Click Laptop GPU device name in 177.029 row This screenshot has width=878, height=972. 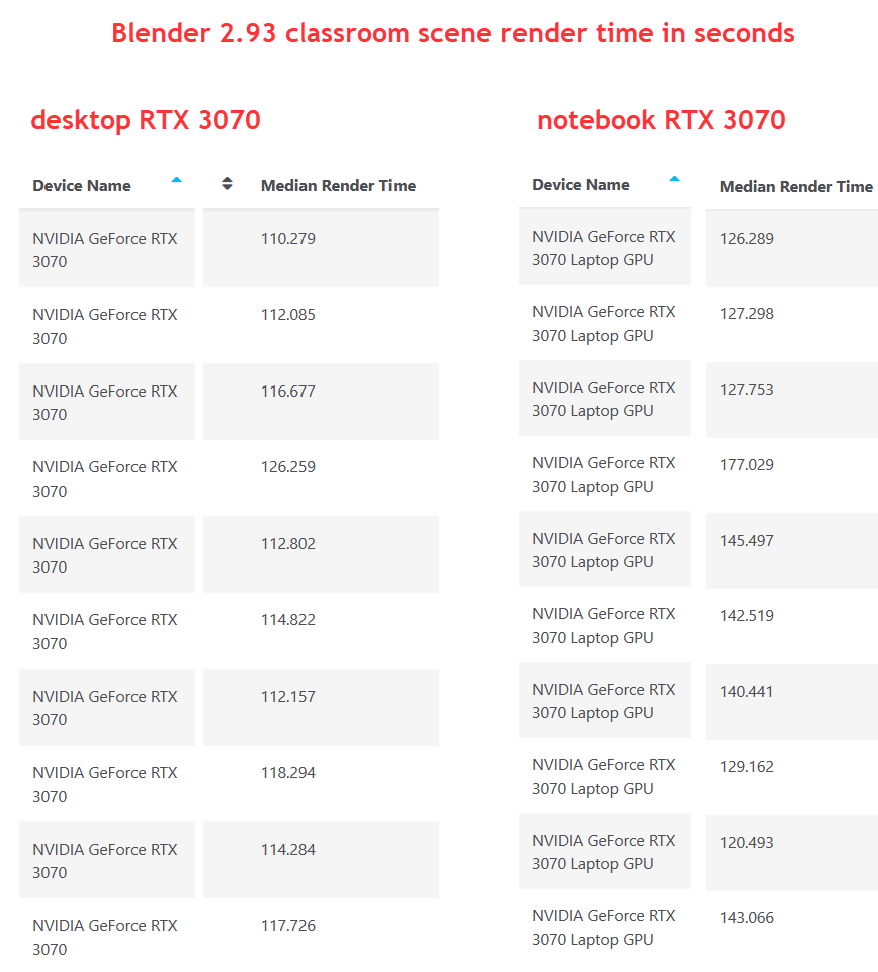(x=604, y=475)
